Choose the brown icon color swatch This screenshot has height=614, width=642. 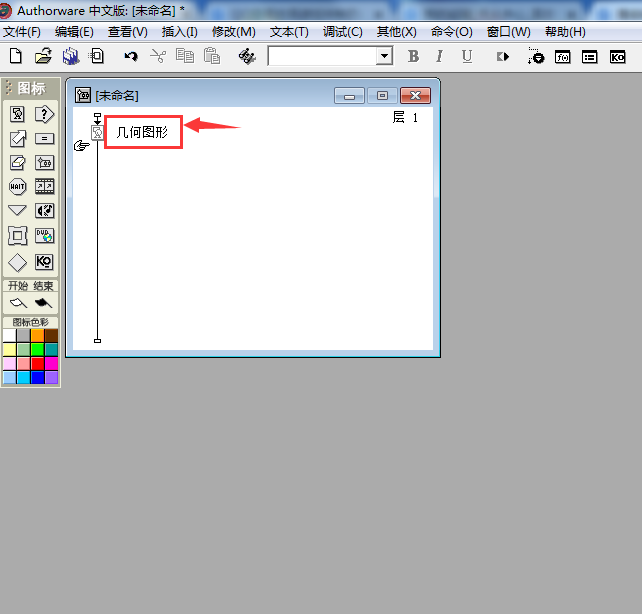[x=51, y=336]
